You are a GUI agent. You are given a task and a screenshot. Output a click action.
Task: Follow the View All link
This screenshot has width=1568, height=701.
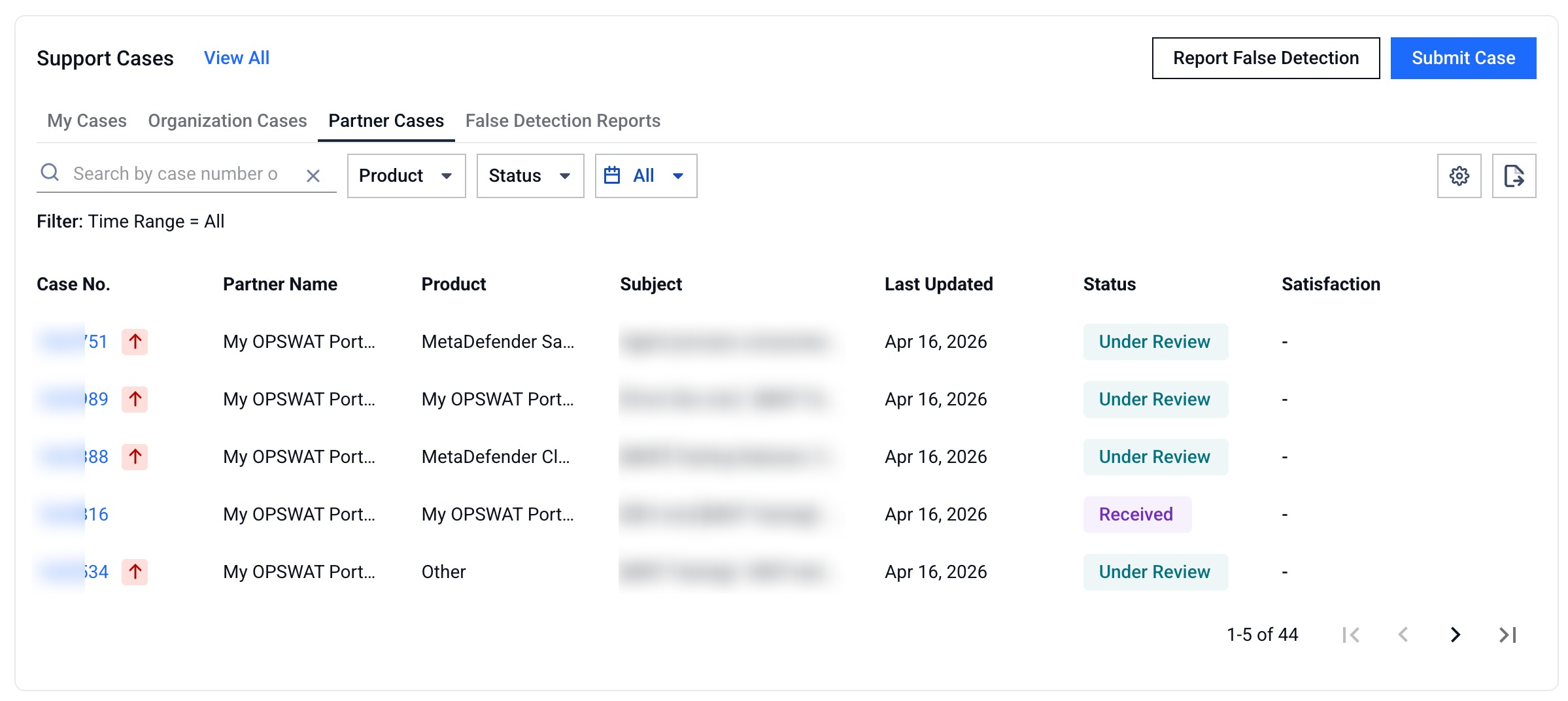[236, 58]
